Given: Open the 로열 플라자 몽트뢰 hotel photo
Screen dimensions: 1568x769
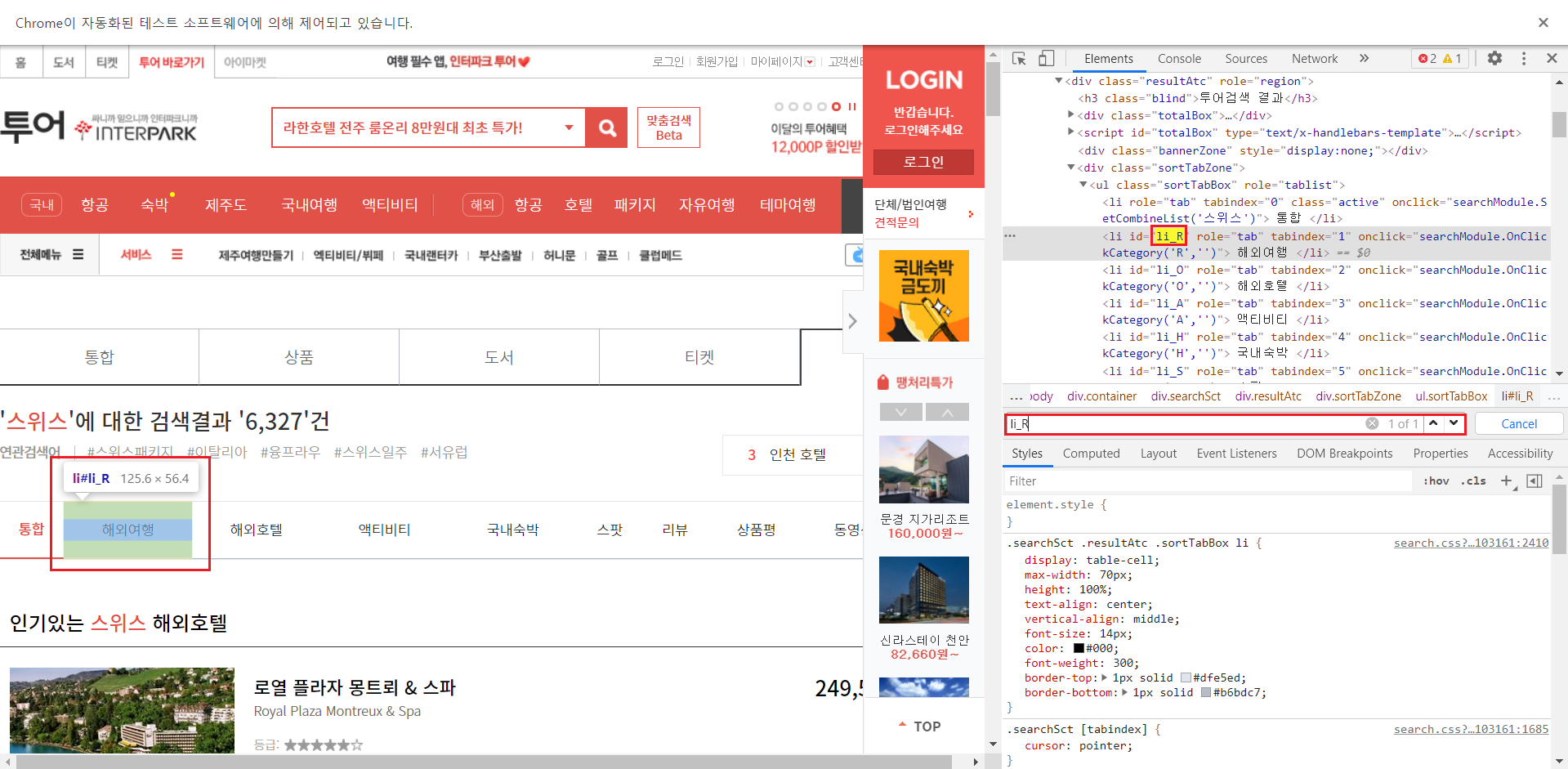Looking at the screenshot, I should click(122, 710).
